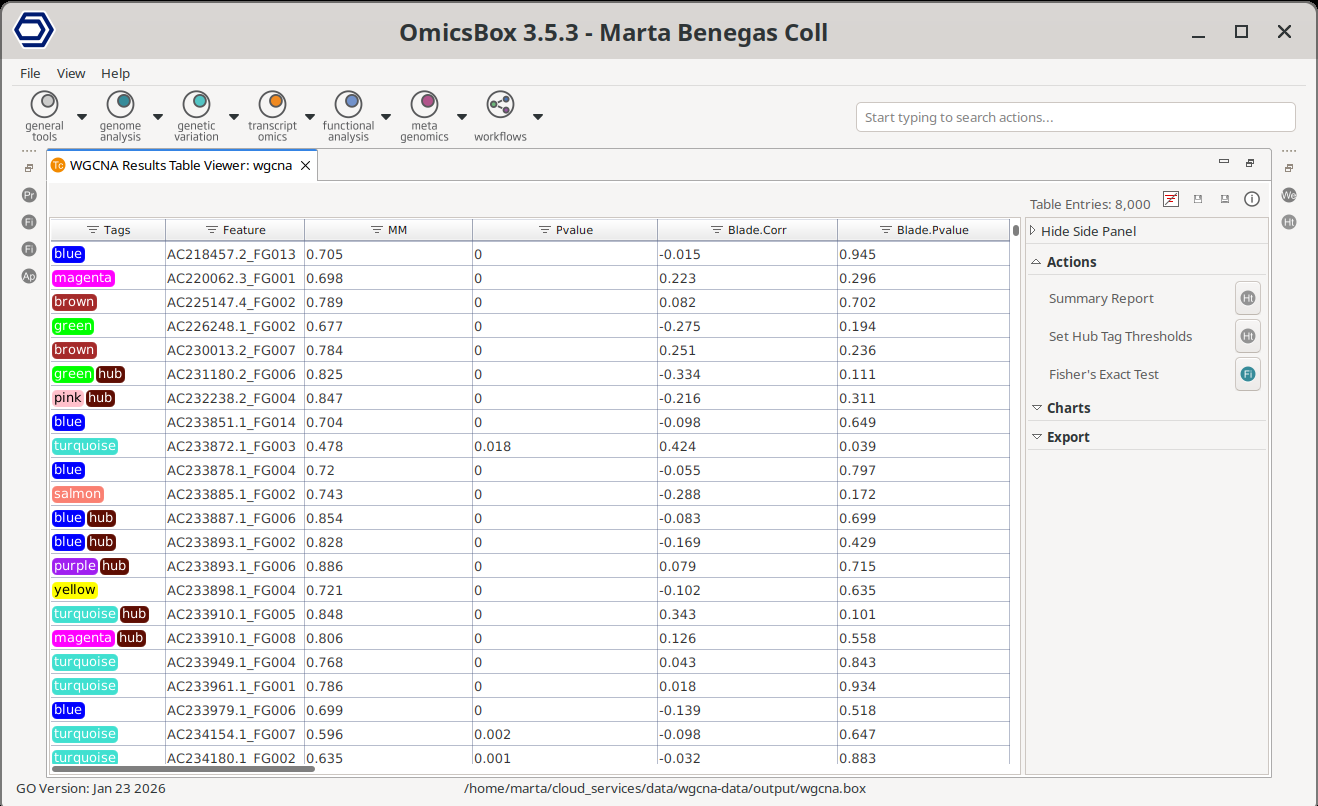
Task: Open the File menu
Action: (30, 73)
